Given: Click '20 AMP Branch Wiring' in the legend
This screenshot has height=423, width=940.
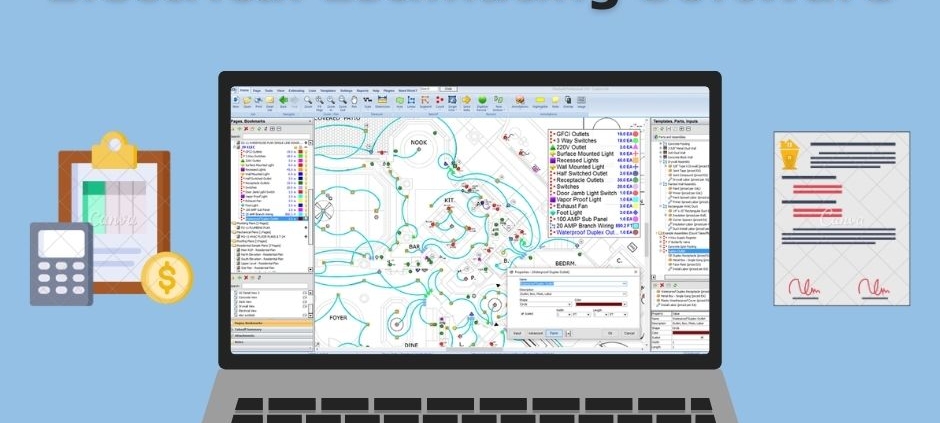Looking at the screenshot, I should (585, 225).
